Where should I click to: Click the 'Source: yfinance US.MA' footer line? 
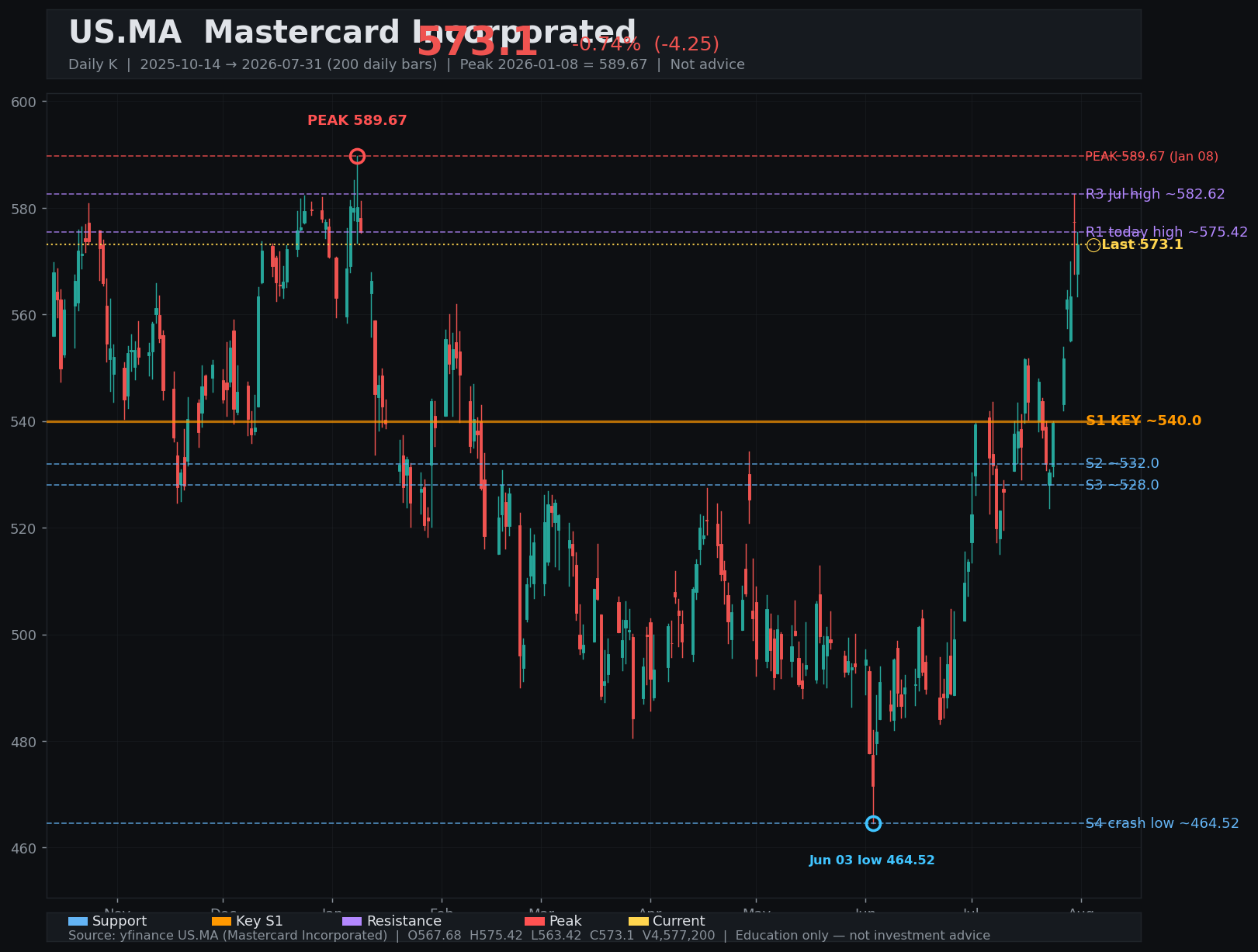(x=529, y=936)
